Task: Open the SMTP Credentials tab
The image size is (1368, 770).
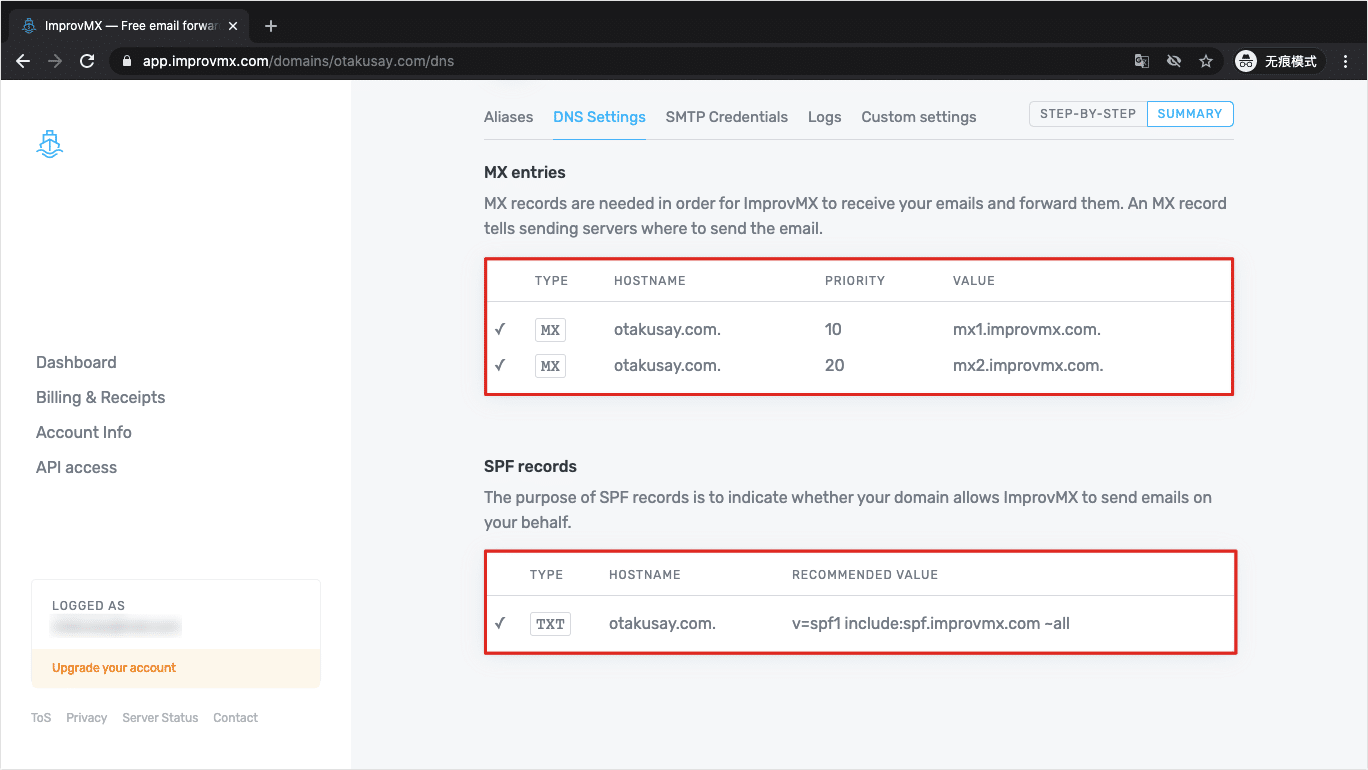Action: 727,117
